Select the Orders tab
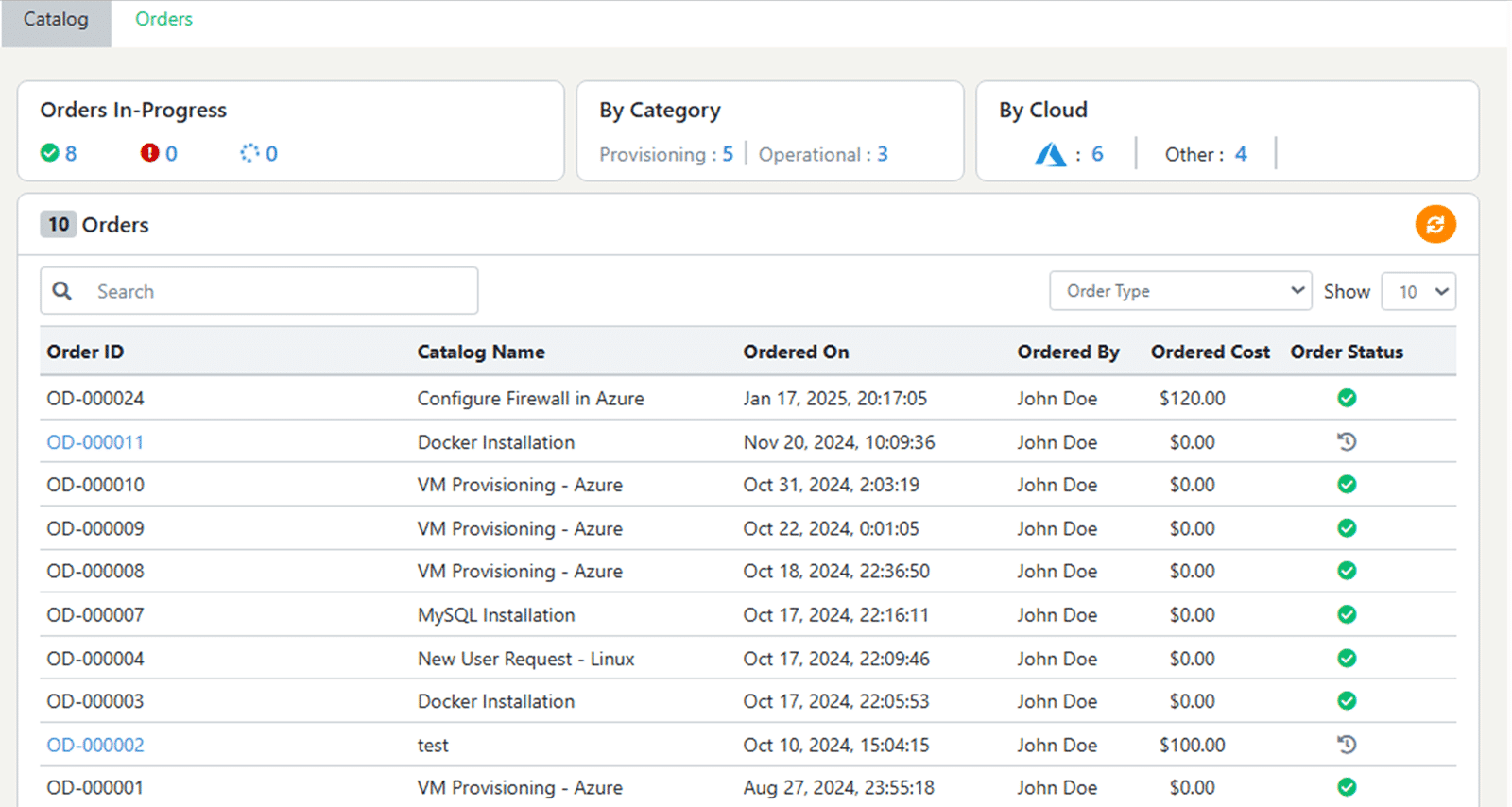Screen dimensions: 1512x807 coord(163,20)
